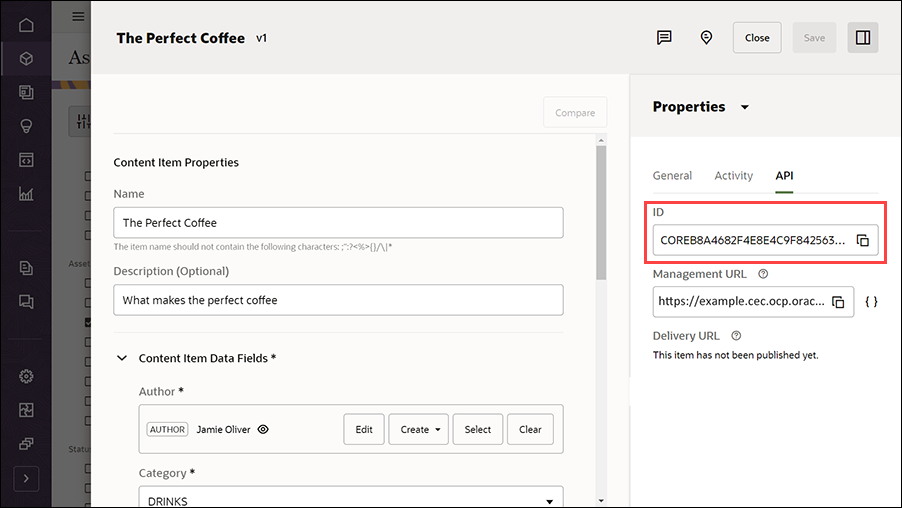Click the Name field 'The Perfect Coffee'

pos(338,223)
